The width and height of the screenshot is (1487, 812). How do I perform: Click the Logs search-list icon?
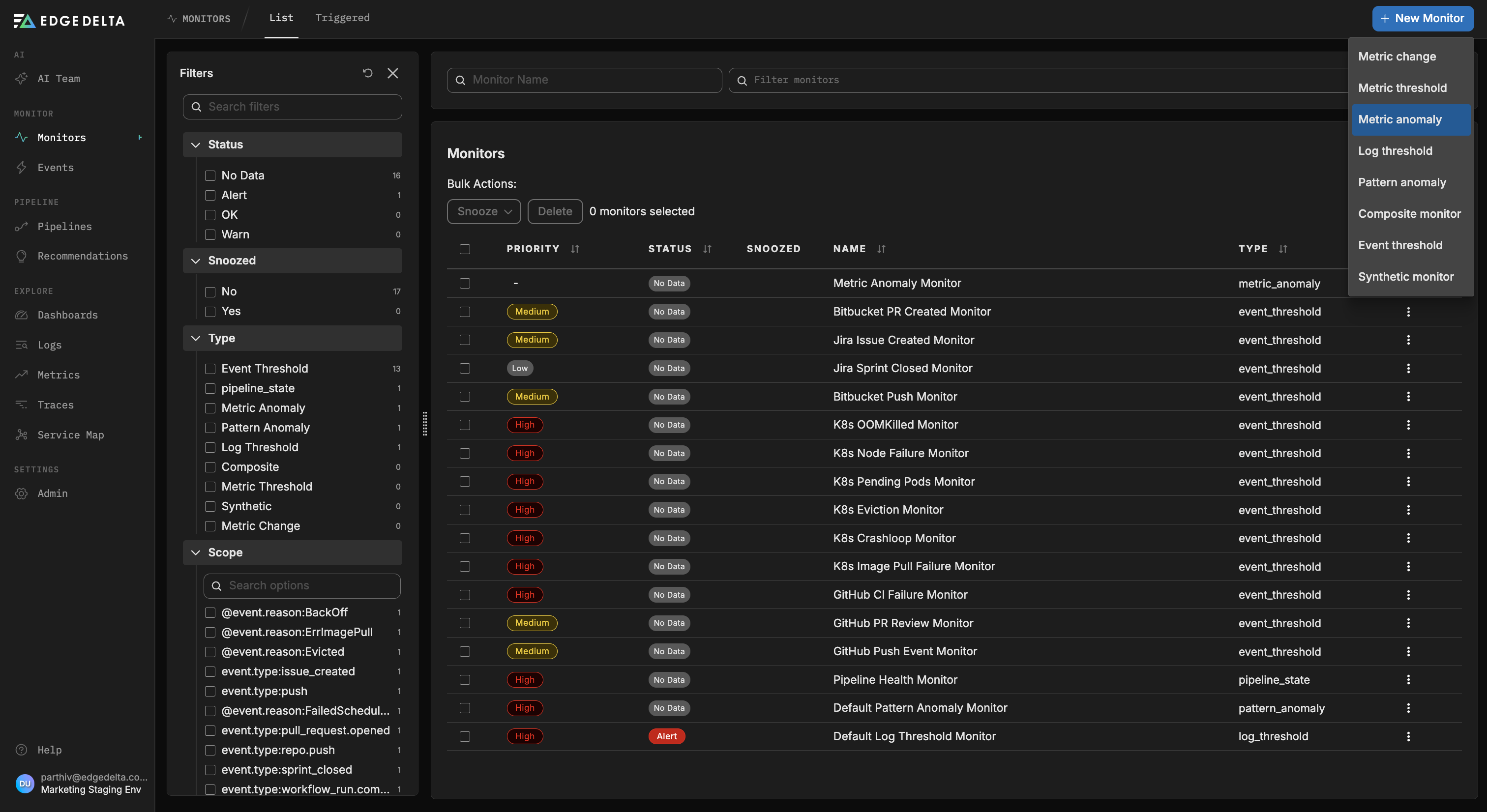[x=21, y=345]
